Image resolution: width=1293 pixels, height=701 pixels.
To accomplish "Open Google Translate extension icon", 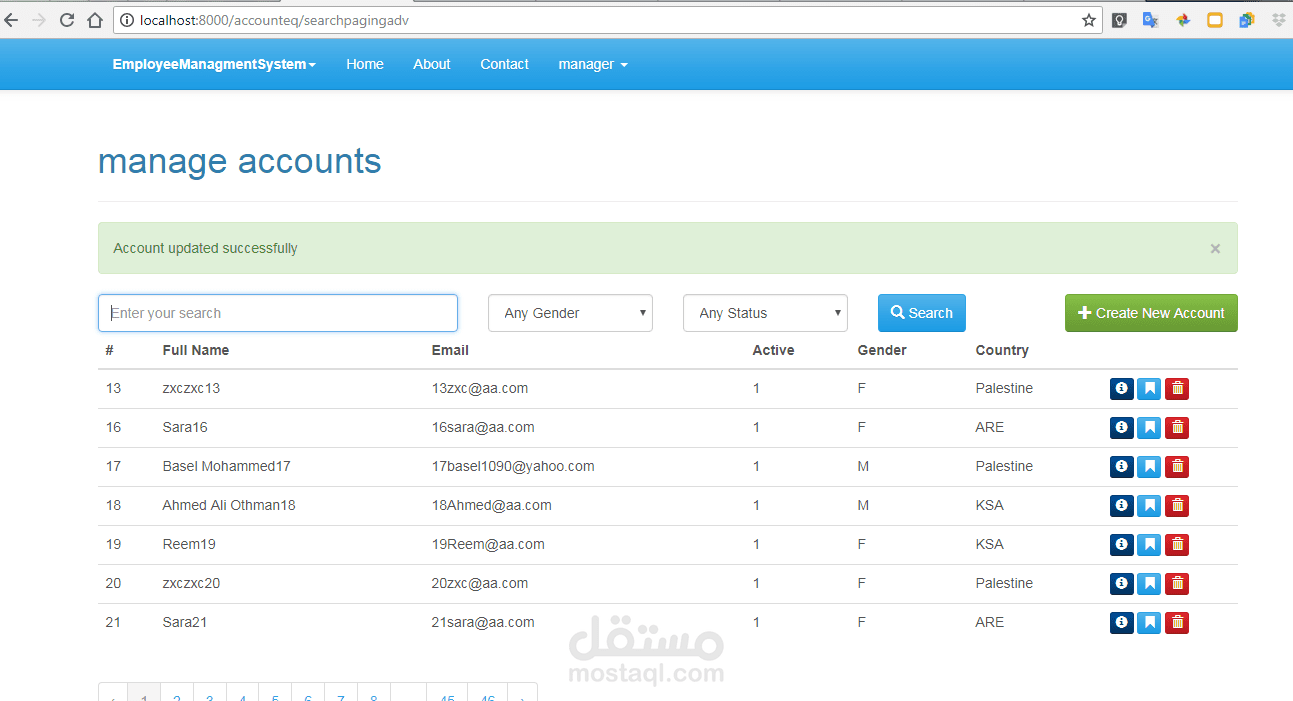I will 1151,20.
